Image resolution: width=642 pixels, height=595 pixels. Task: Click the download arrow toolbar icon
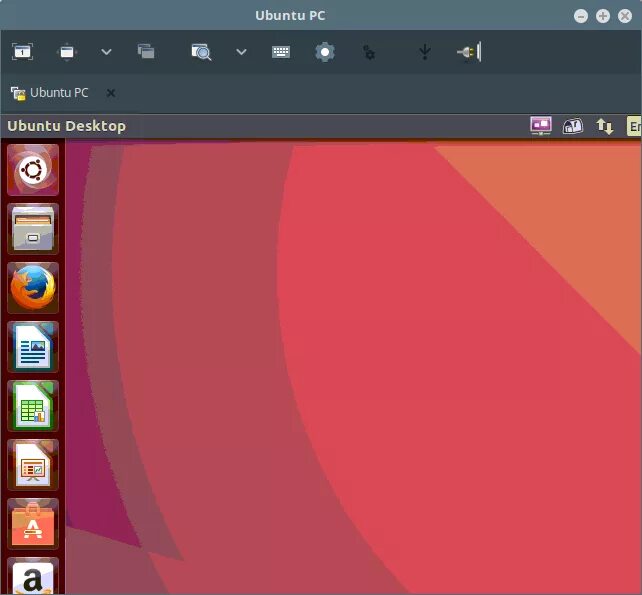(x=425, y=52)
